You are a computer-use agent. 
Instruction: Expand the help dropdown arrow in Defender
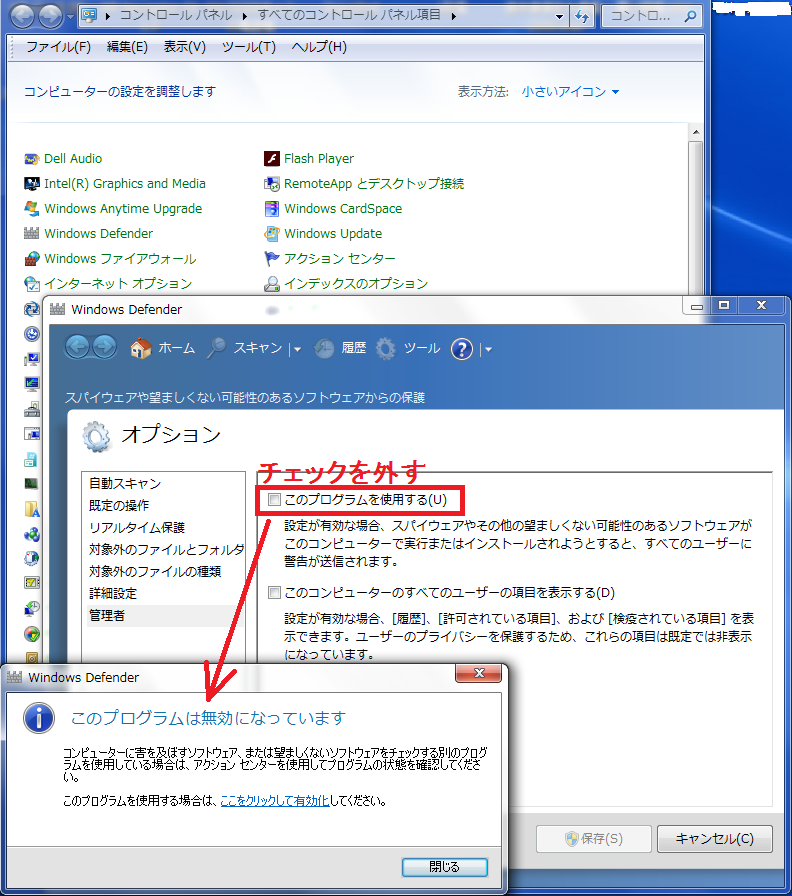(488, 349)
